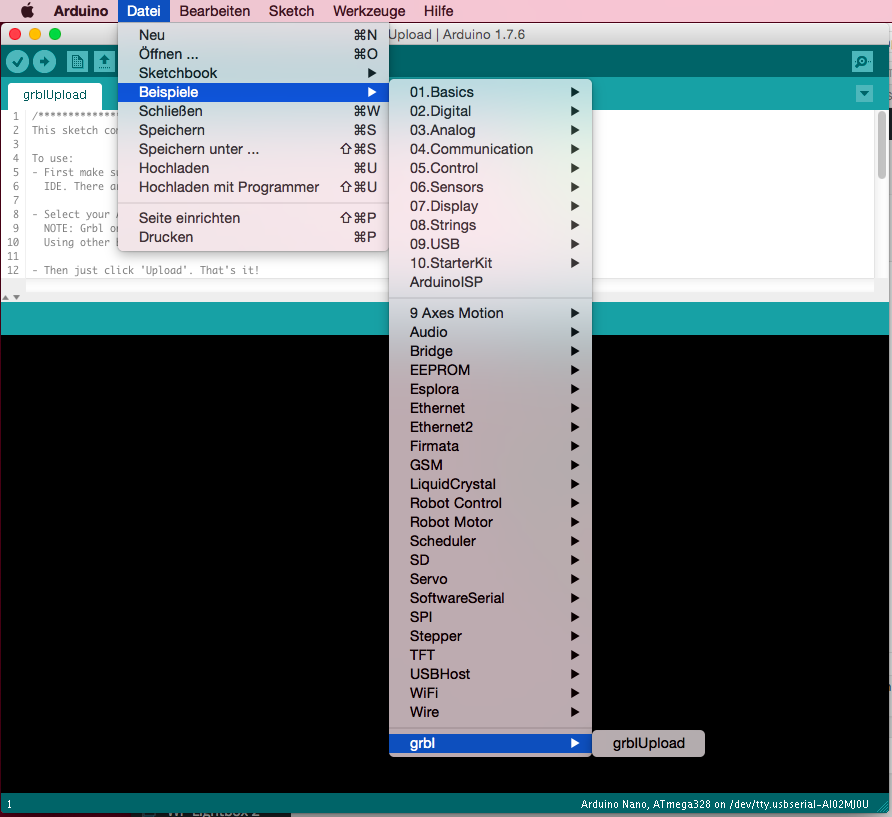Expand the Robot Motor examples
Screen dimensions: 892x817
490,522
